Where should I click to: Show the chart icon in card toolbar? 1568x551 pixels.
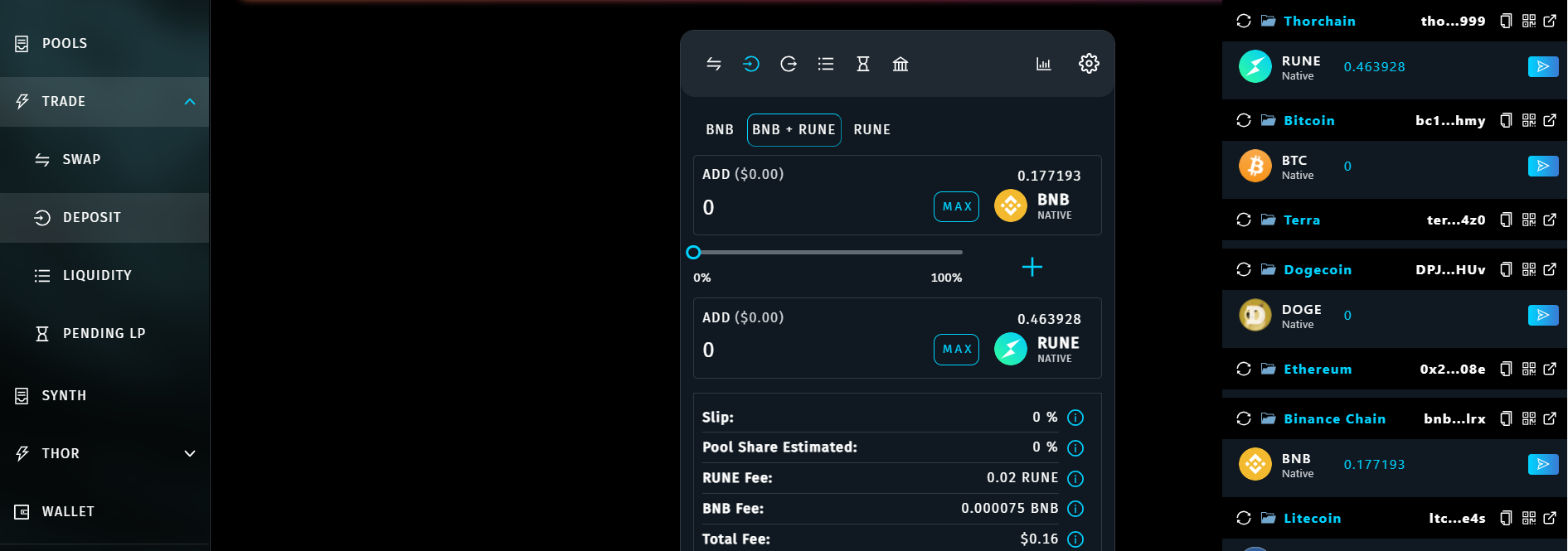(1044, 64)
